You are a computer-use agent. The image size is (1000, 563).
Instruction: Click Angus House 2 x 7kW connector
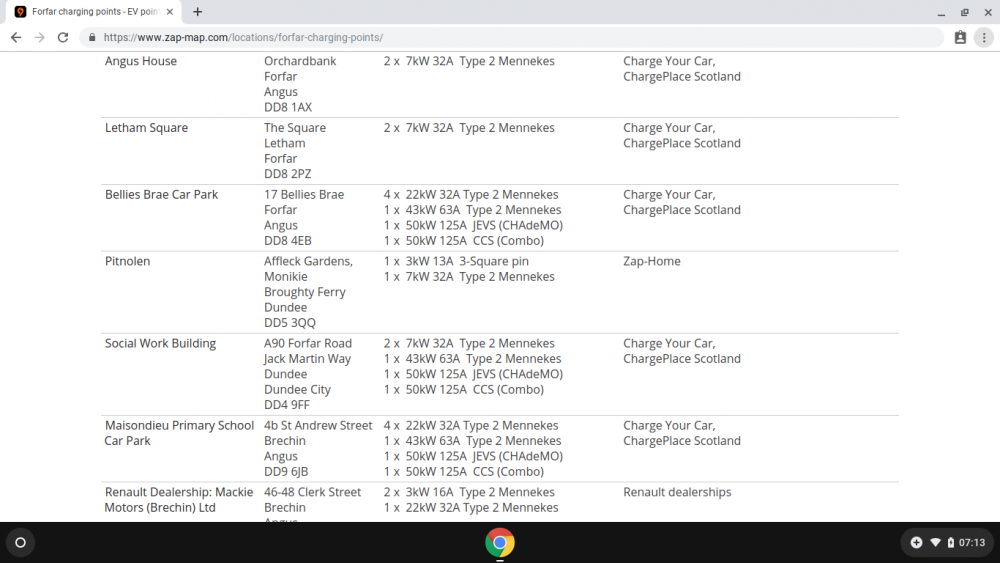(x=469, y=61)
